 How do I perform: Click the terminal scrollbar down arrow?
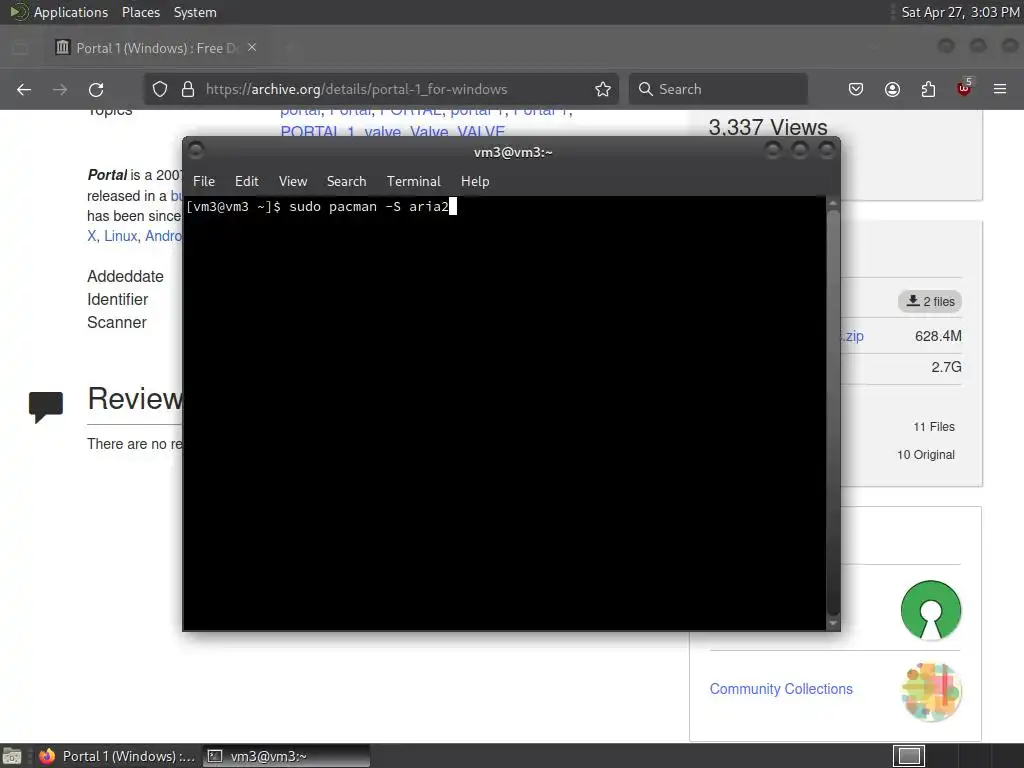pyautogui.click(x=833, y=624)
